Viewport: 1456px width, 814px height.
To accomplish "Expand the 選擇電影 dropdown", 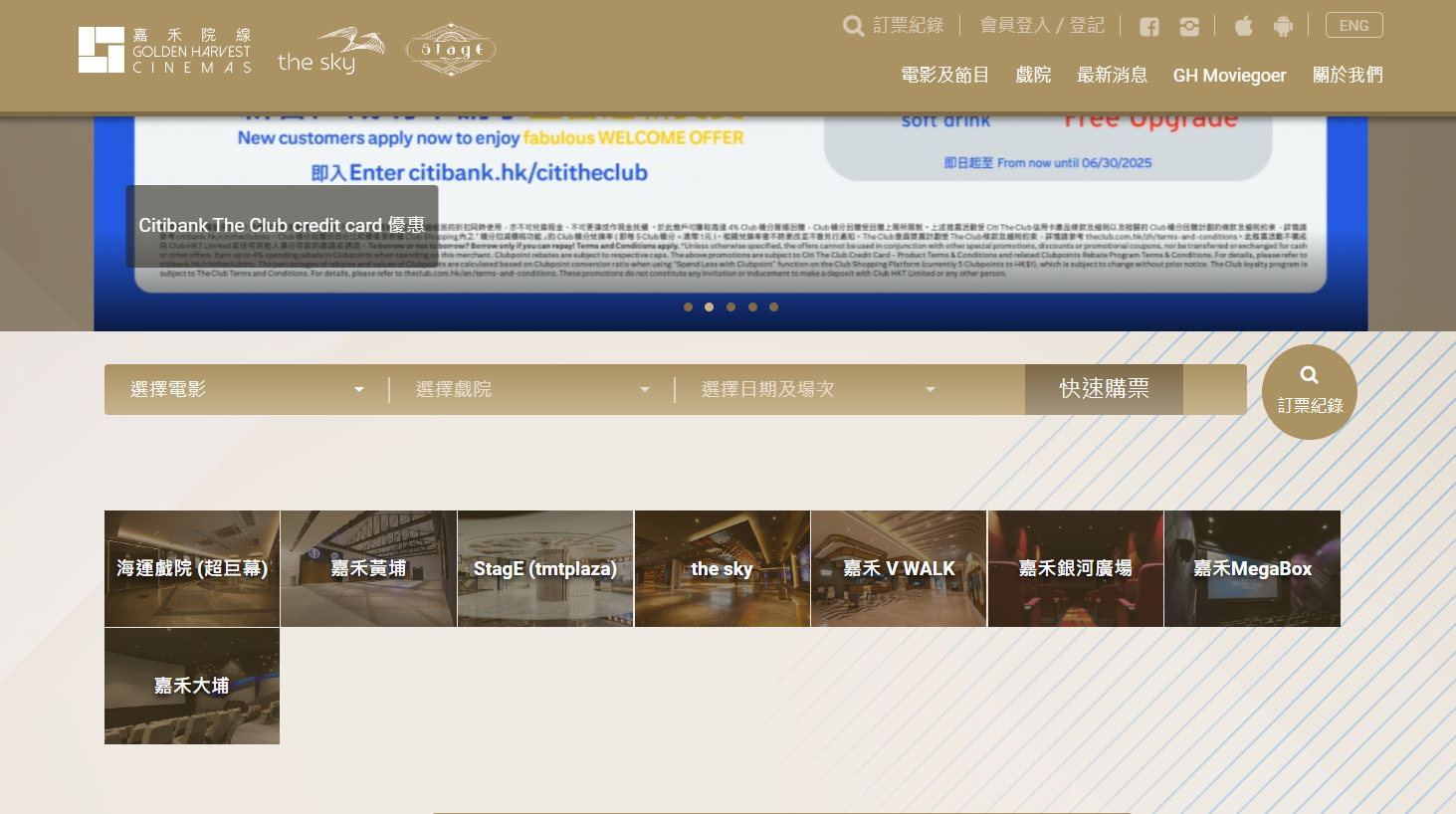I will pyautogui.click(x=247, y=390).
